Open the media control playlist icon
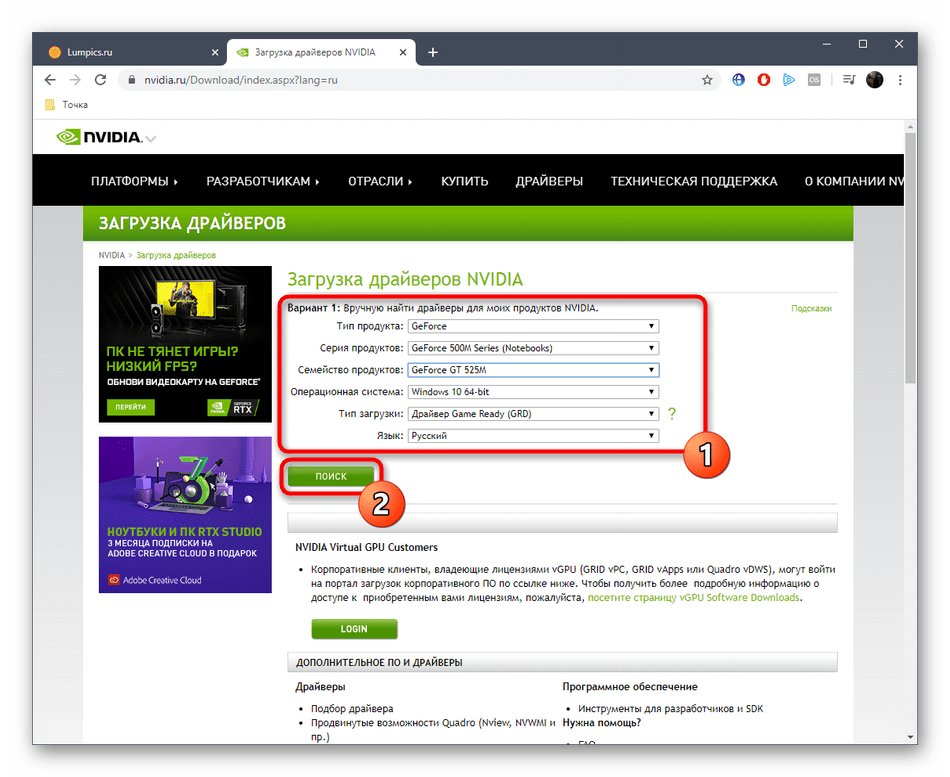The image size is (950, 777). [849, 80]
